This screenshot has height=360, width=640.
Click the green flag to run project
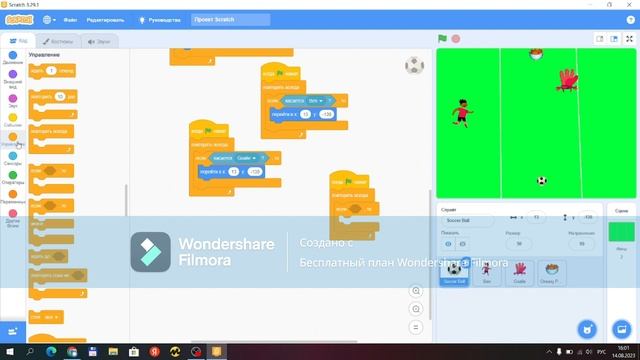pos(442,39)
